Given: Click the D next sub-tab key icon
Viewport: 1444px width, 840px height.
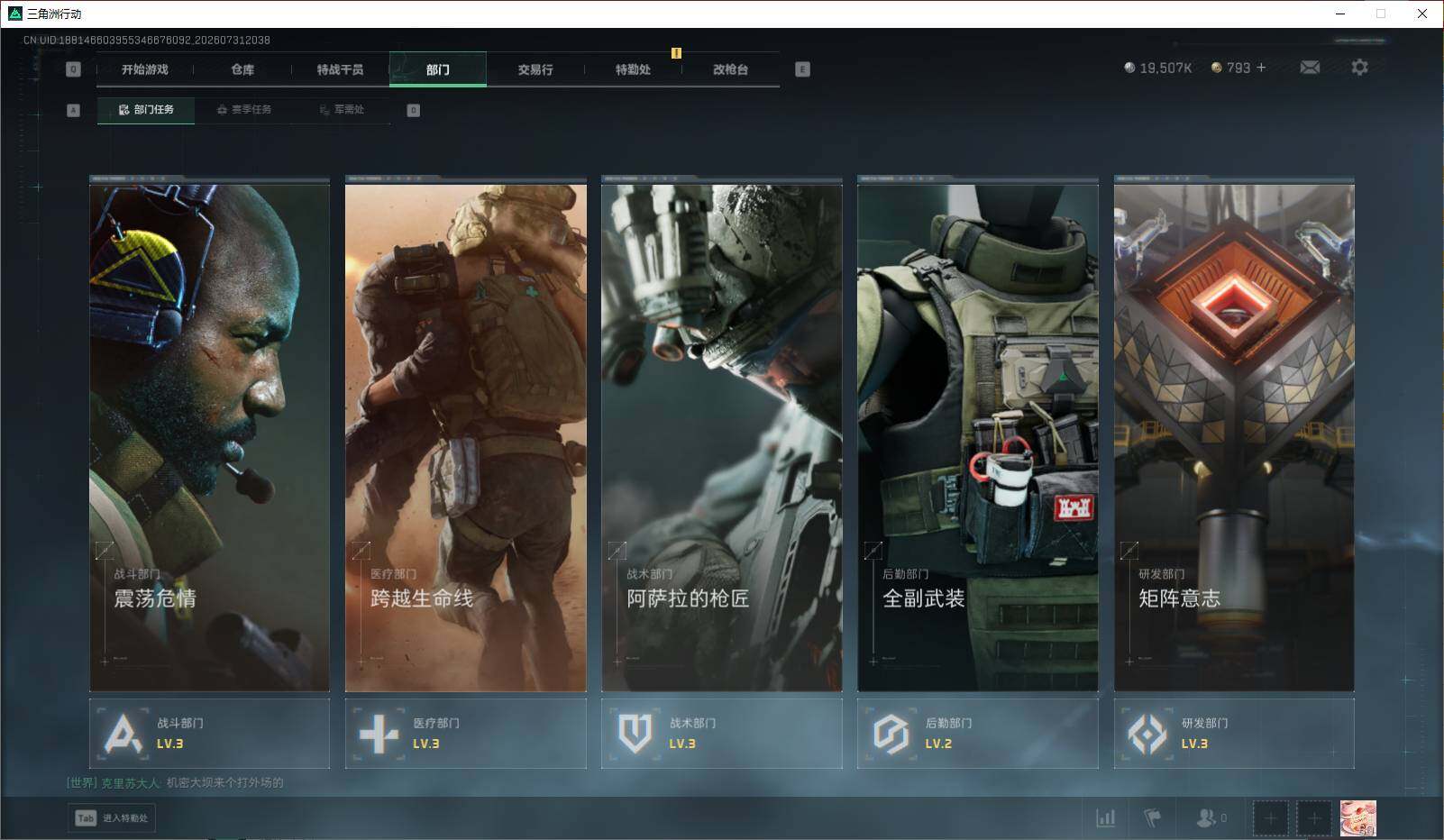Looking at the screenshot, I should click(414, 110).
